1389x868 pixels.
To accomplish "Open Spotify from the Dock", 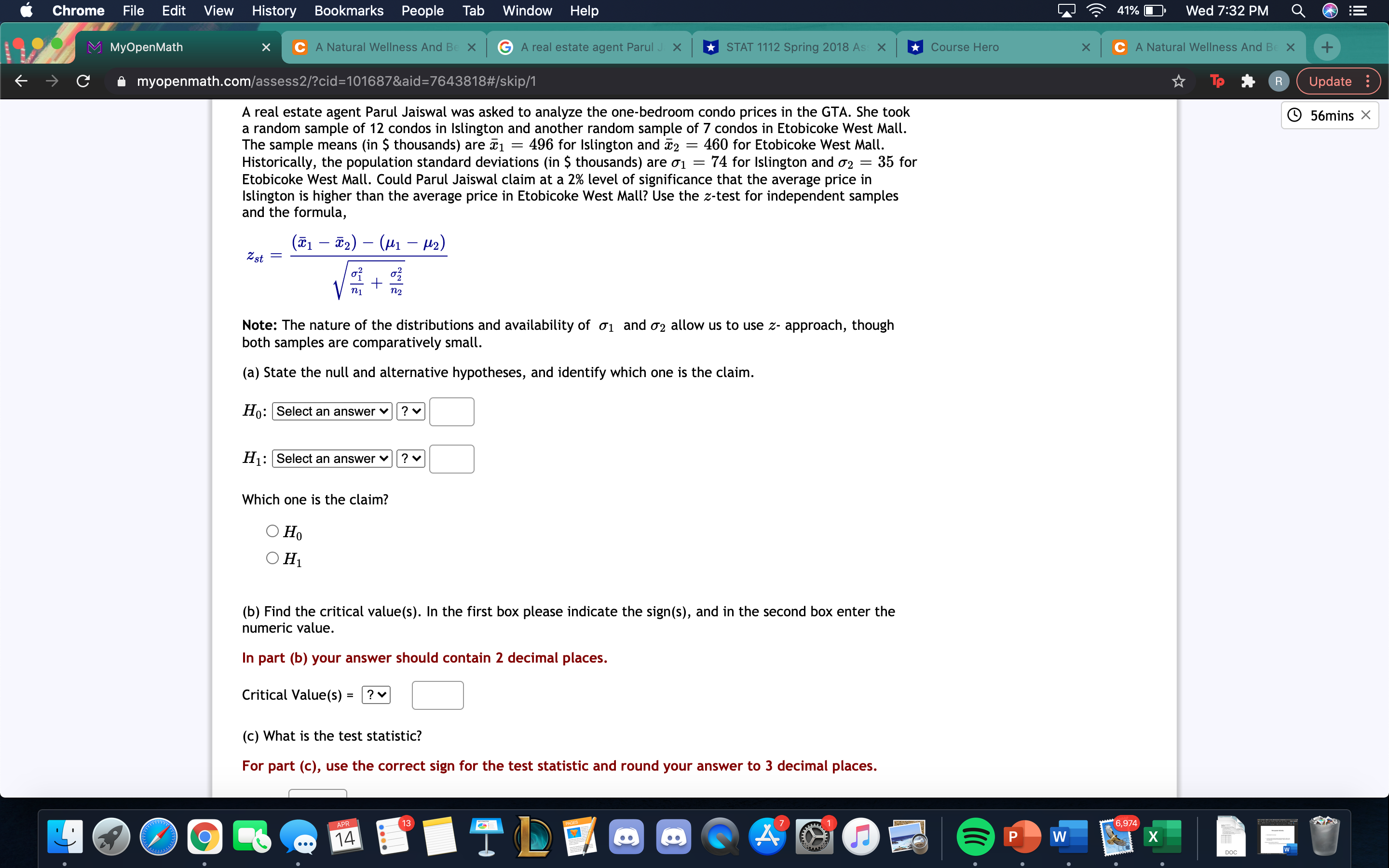I will [976, 837].
